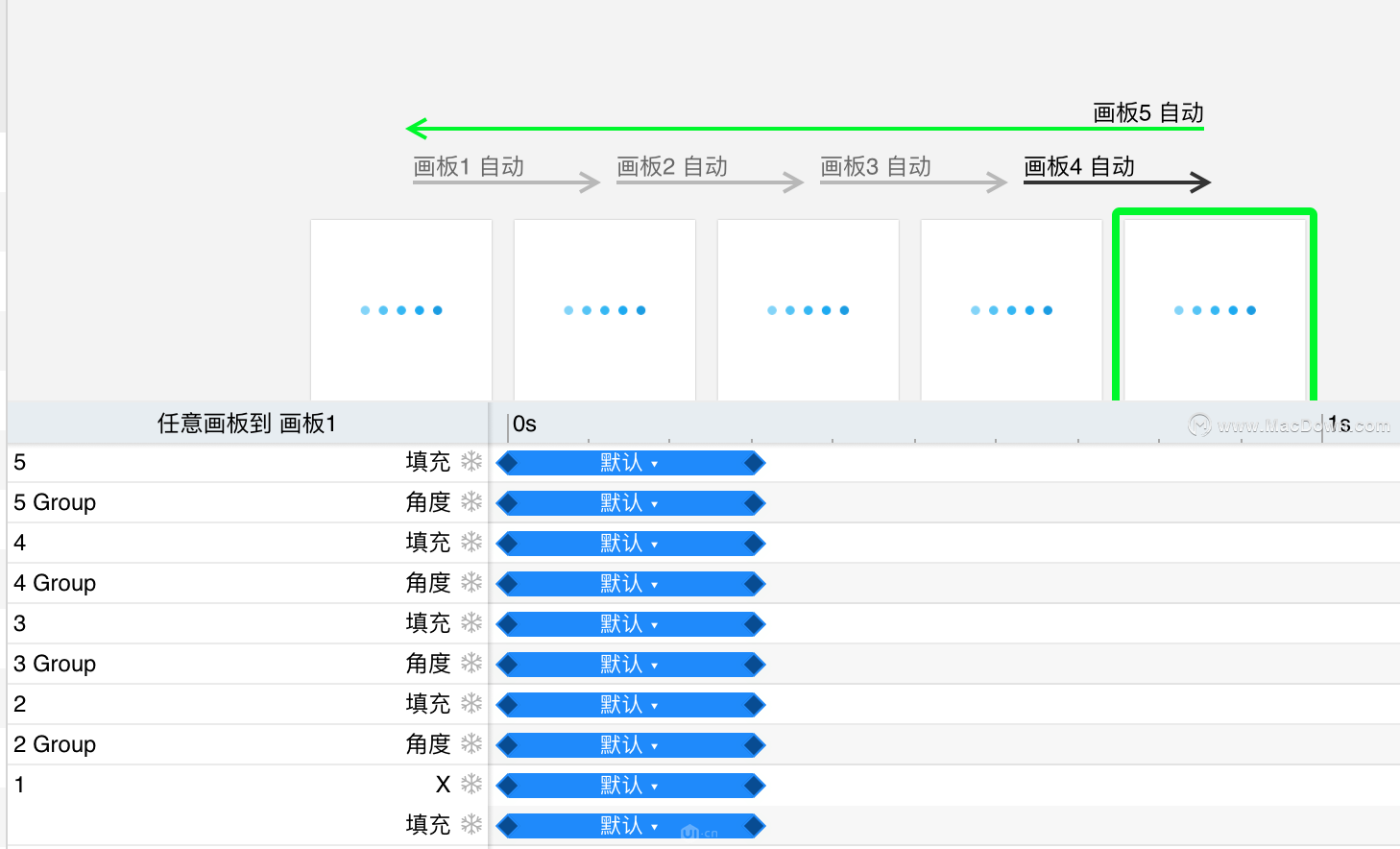Click the snowflake icon for layer 1 X property

point(471,785)
